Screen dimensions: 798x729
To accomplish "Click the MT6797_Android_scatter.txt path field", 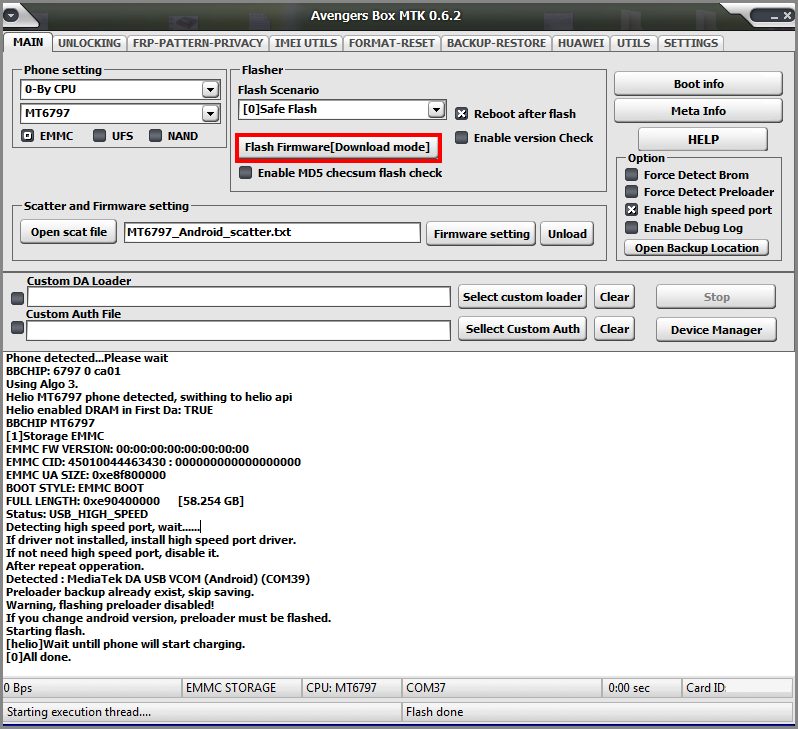I will pyautogui.click(x=272, y=233).
